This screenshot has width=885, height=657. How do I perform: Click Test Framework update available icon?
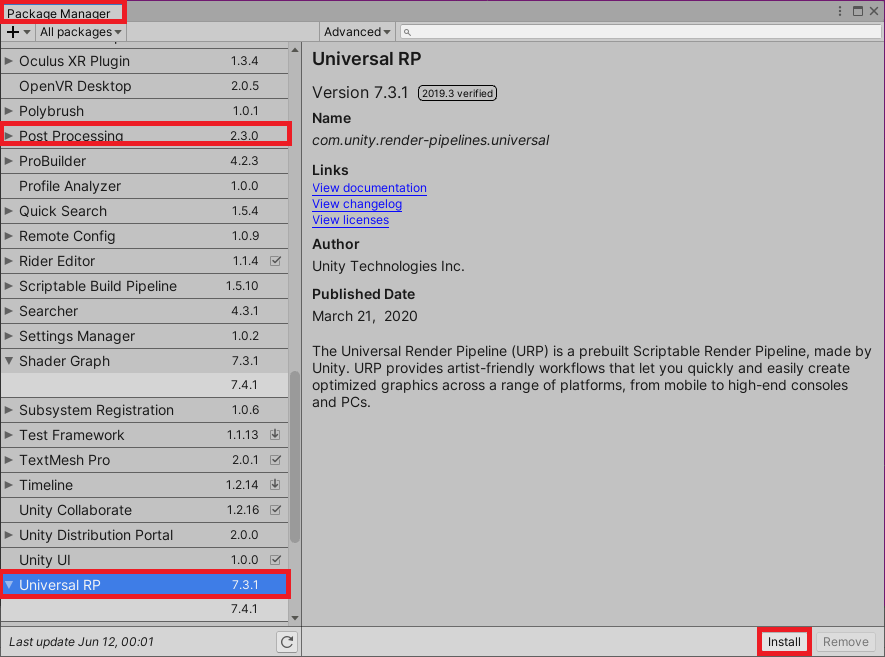(276, 435)
